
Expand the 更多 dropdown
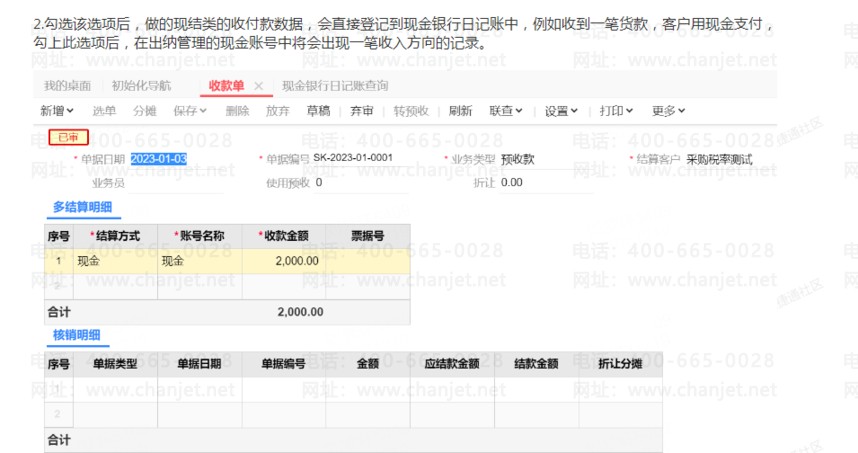click(668, 111)
